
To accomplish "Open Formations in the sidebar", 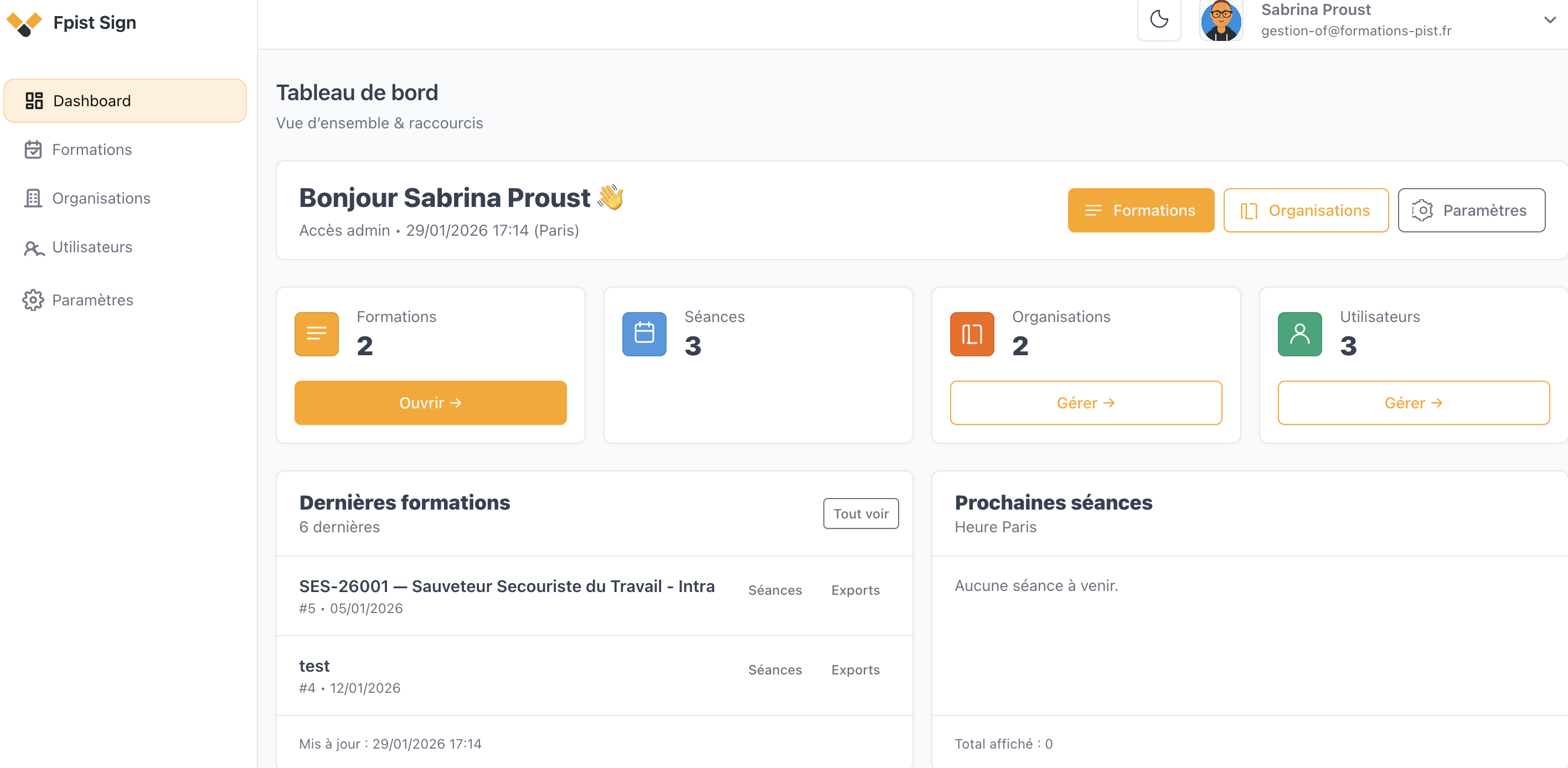I will 91,149.
